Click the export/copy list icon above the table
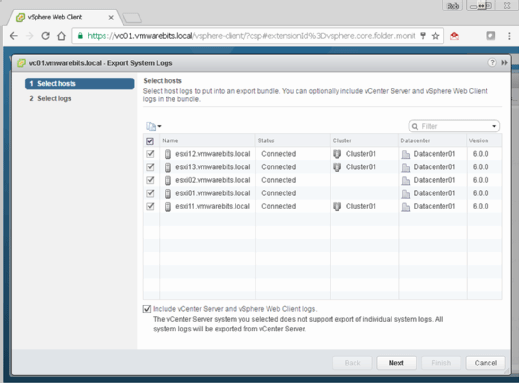 tap(151, 126)
